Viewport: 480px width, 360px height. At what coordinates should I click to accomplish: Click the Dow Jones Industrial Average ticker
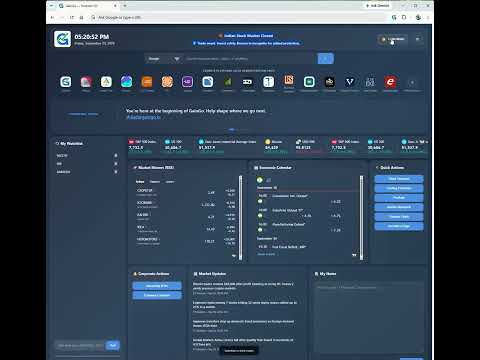228,146
